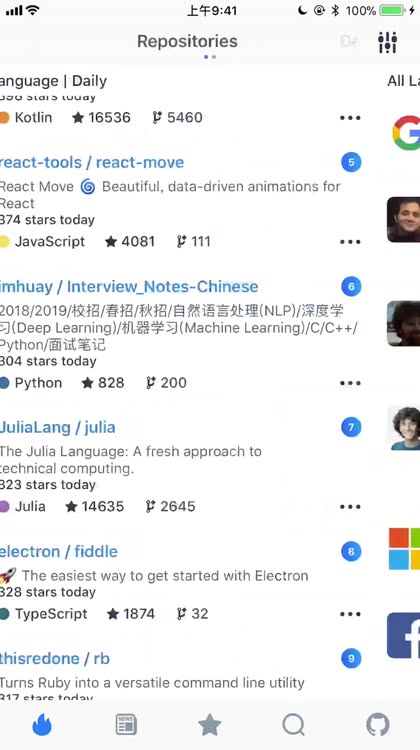Tap the Search magnifier tab
Image resolution: width=420 pixels, height=750 pixels.
click(294, 725)
